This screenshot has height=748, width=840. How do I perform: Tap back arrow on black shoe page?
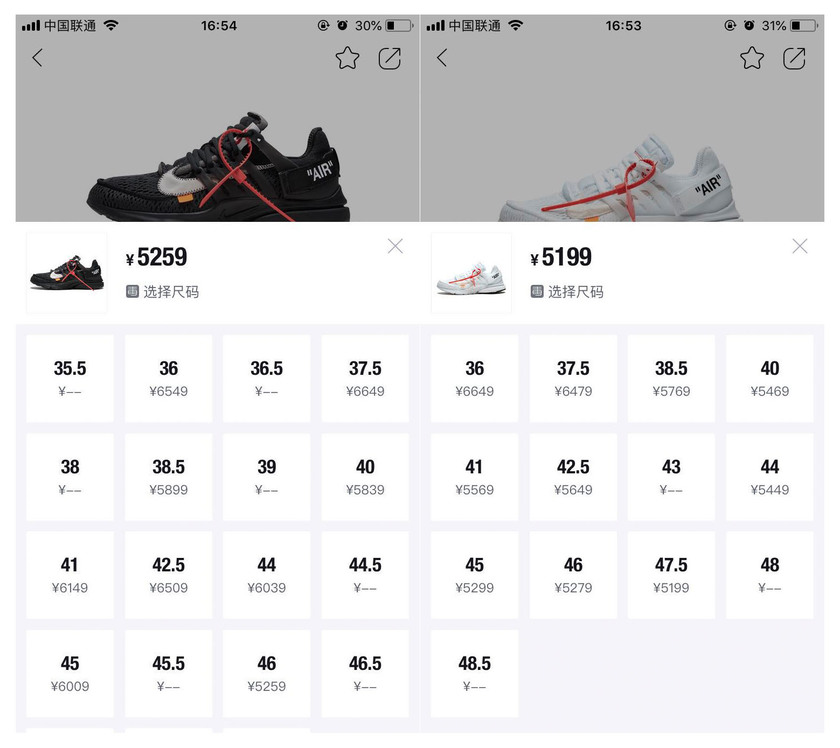click(37, 58)
